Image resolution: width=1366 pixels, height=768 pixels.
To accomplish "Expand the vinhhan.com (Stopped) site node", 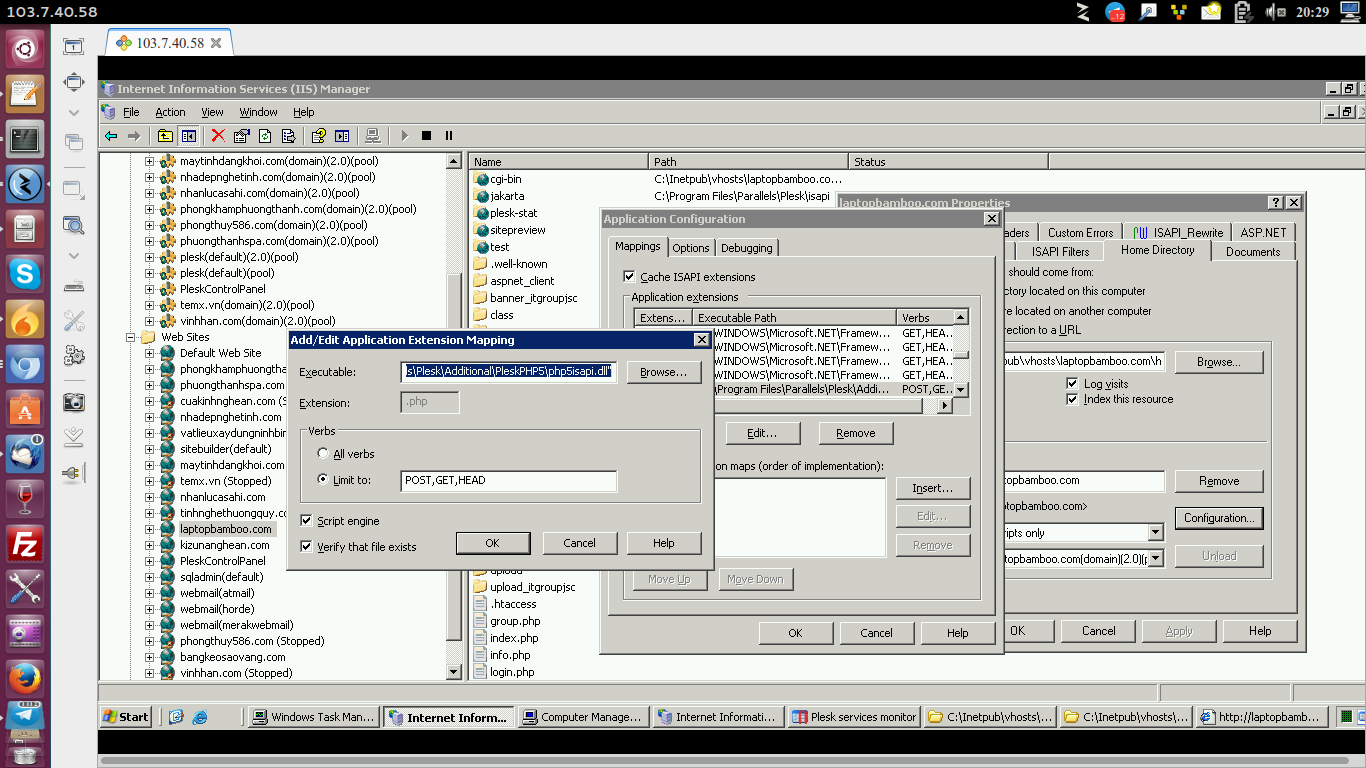I will tap(150, 673).
